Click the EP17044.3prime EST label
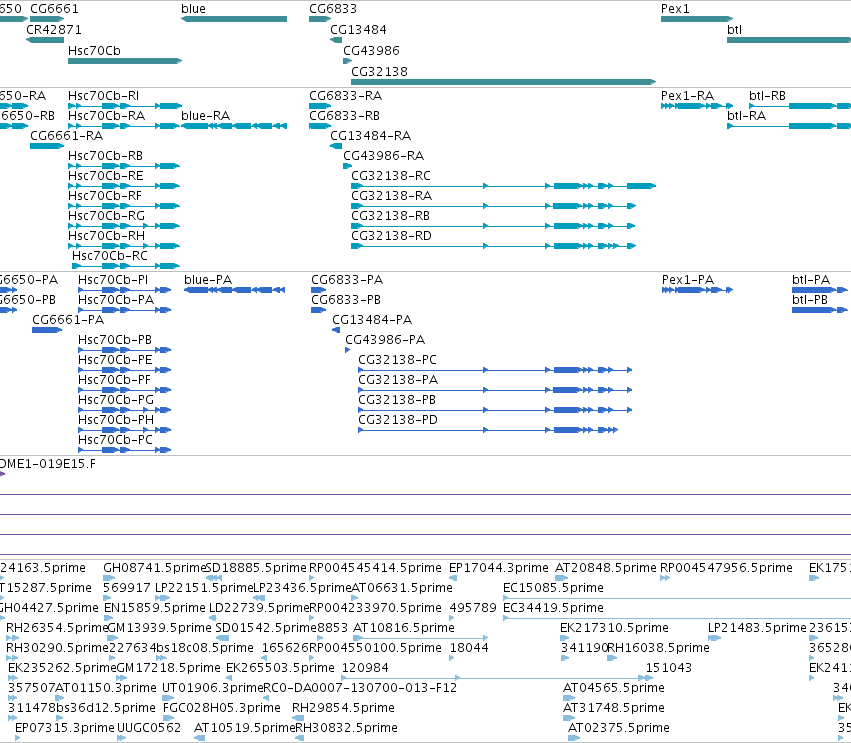 499,568
